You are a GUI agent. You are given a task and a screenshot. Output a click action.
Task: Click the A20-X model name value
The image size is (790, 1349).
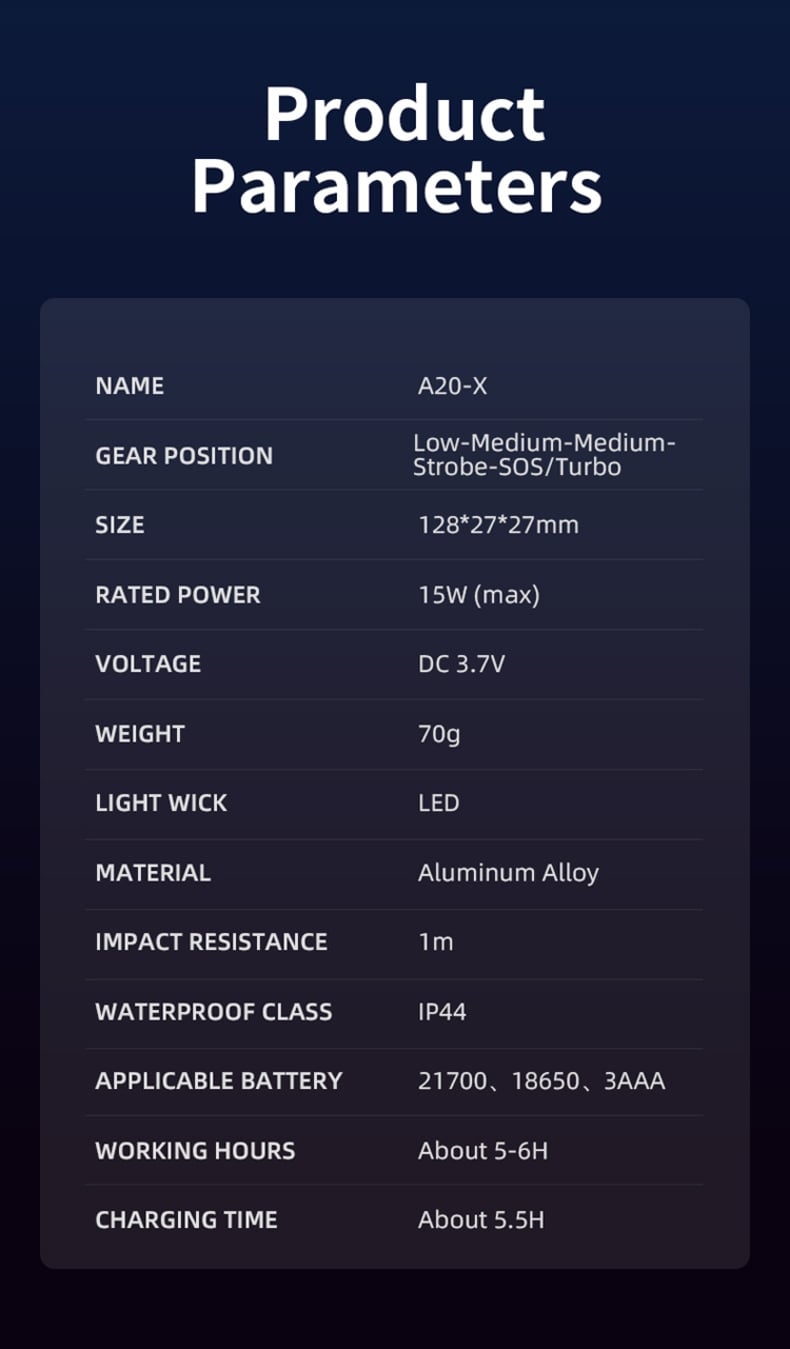click(x=452, y=386)
